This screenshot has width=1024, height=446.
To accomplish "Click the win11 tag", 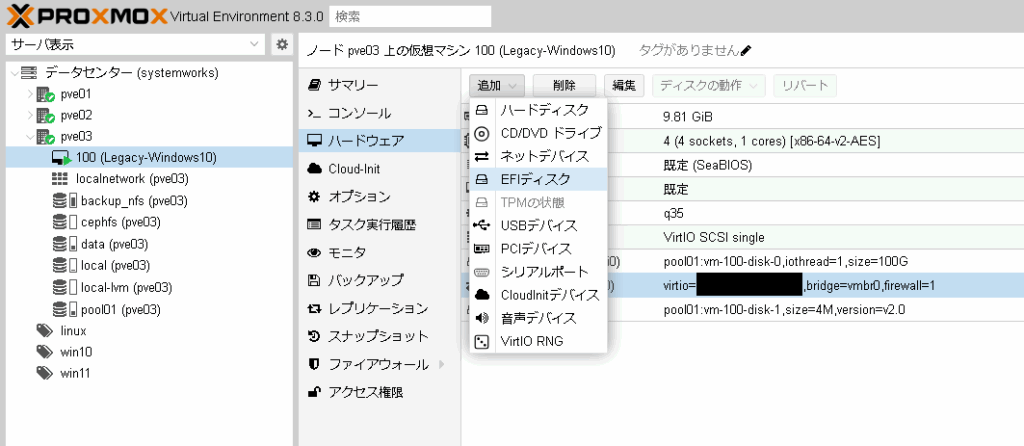I will click(x=76, y=374).
